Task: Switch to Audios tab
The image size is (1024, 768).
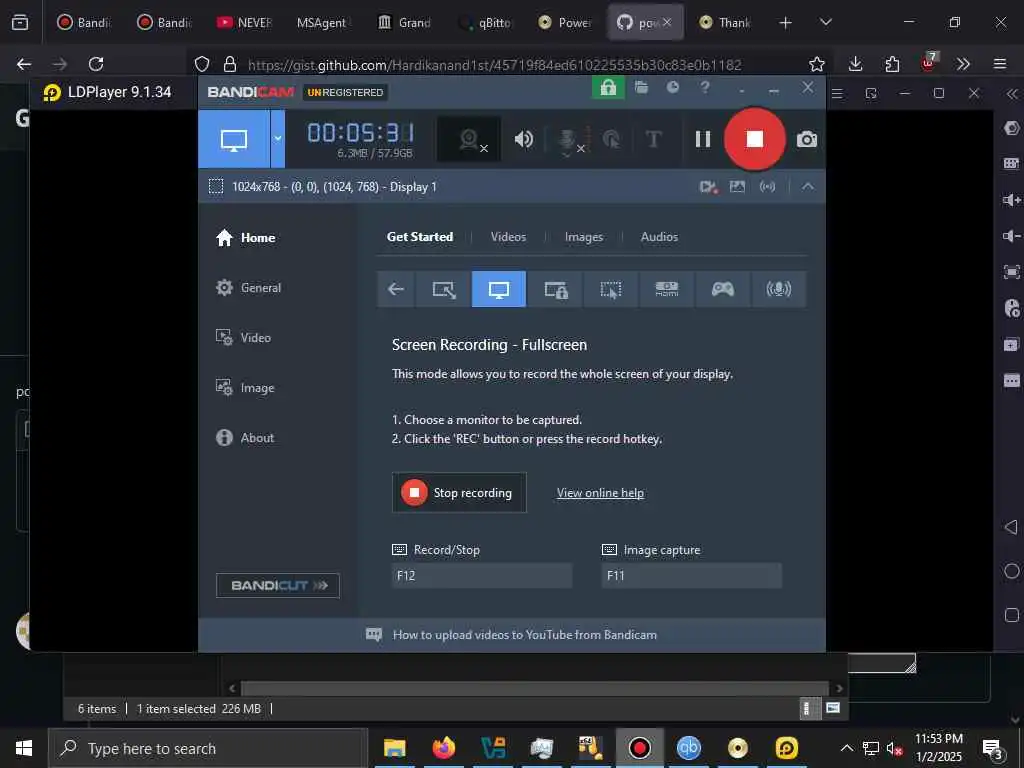Action: click(659, 237)
